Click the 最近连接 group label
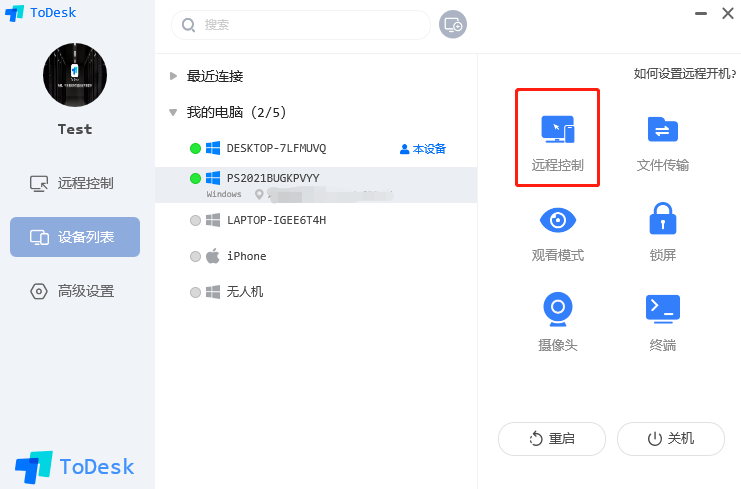The width and height of the screenshot is (741, 489). tap(215, 76)
